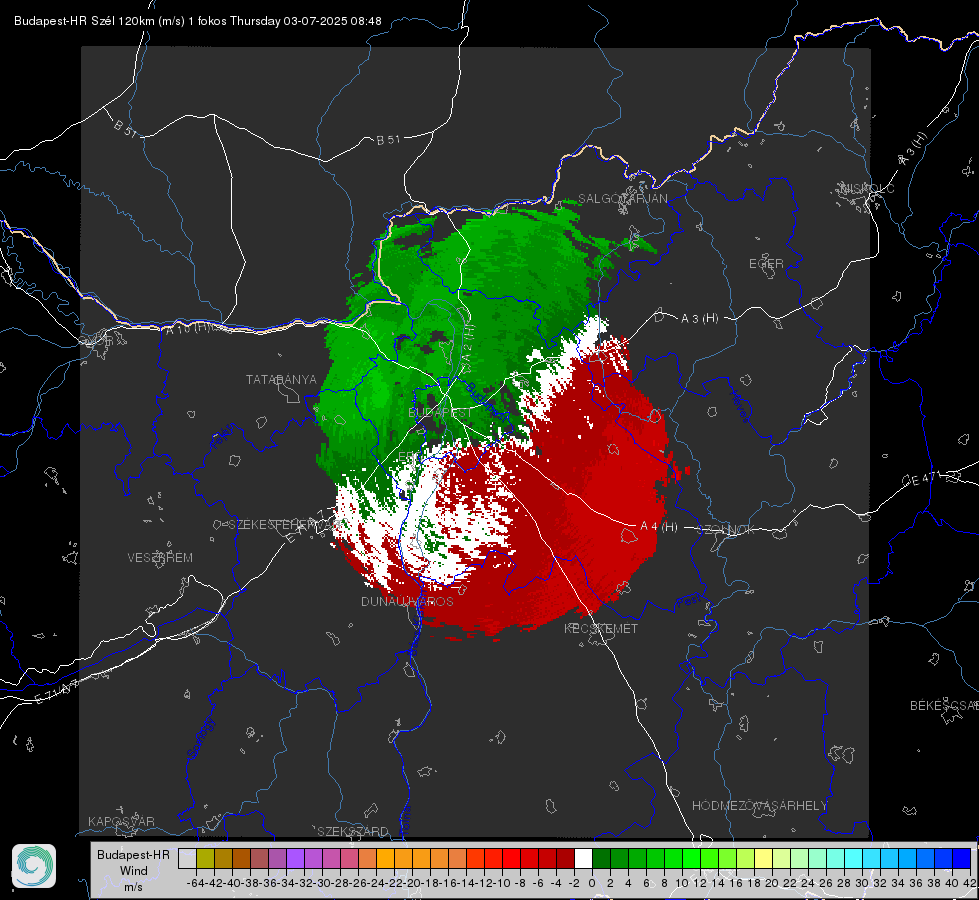Click the KAPOSVÁR city label
The height and width of the screenshot is (900, 979).
[x=121, y=821]
